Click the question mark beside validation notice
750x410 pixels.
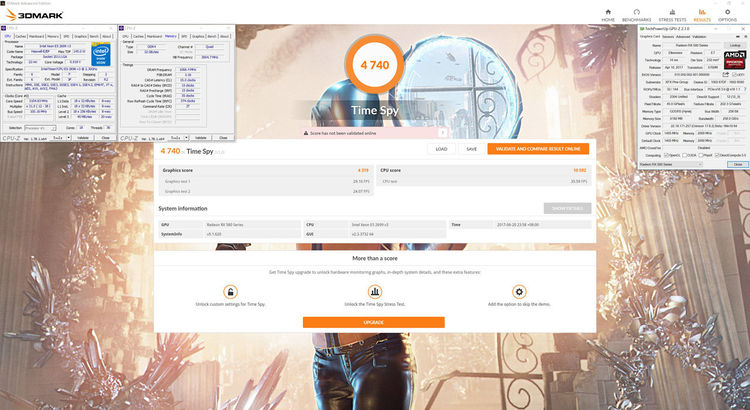[x=443, y=133]
